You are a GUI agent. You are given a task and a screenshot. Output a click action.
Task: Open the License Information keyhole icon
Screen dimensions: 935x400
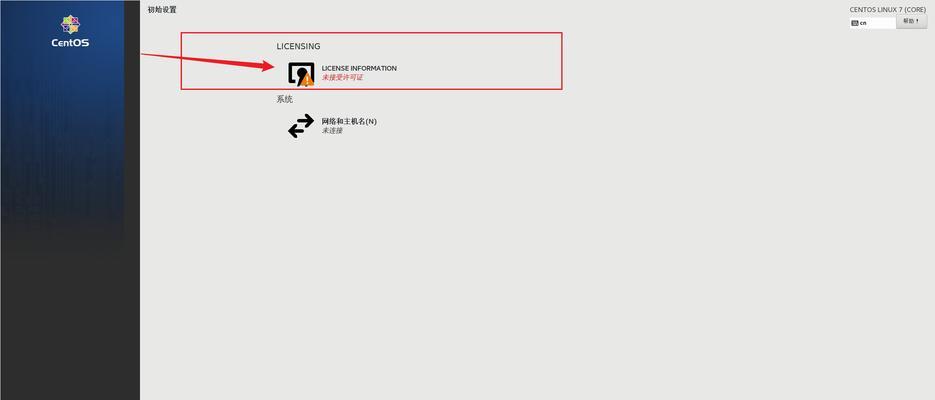coord(301,73)
